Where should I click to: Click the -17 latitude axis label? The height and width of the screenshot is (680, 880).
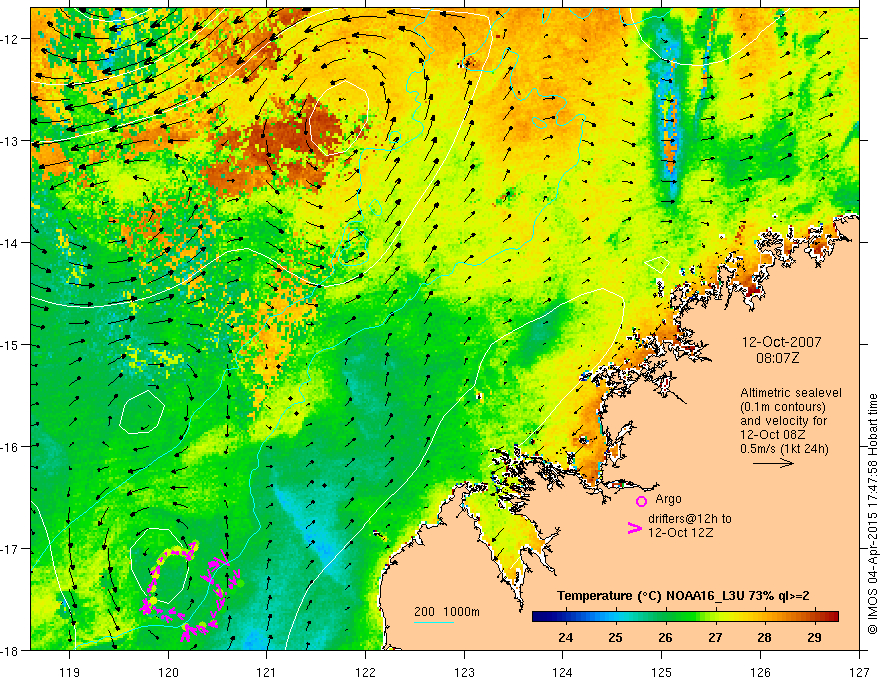pyautogui.click(x=11, y=549)
